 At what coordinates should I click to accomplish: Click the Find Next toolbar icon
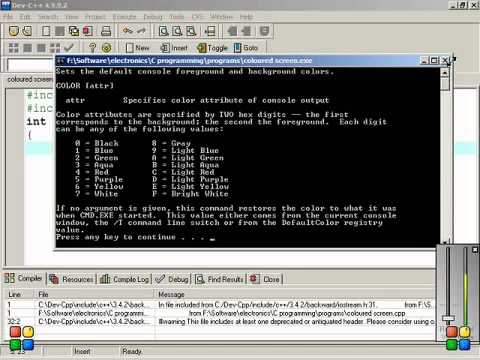pos(191,31)
